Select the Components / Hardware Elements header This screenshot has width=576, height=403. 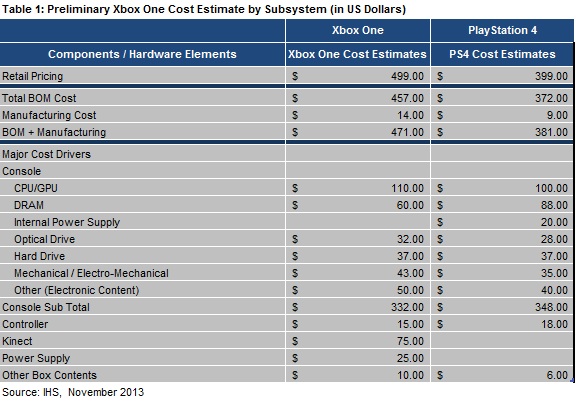142,54
